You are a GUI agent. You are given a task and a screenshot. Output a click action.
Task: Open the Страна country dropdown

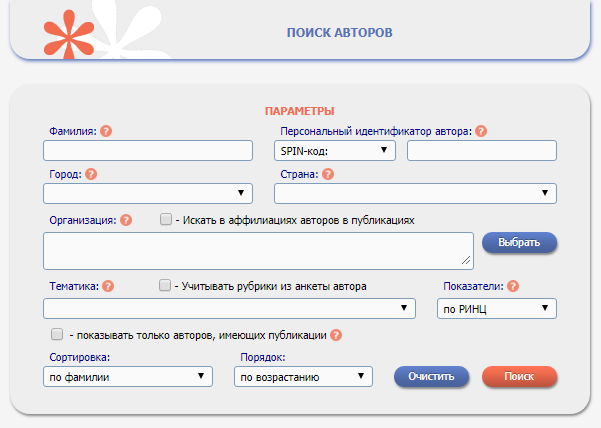414,193
